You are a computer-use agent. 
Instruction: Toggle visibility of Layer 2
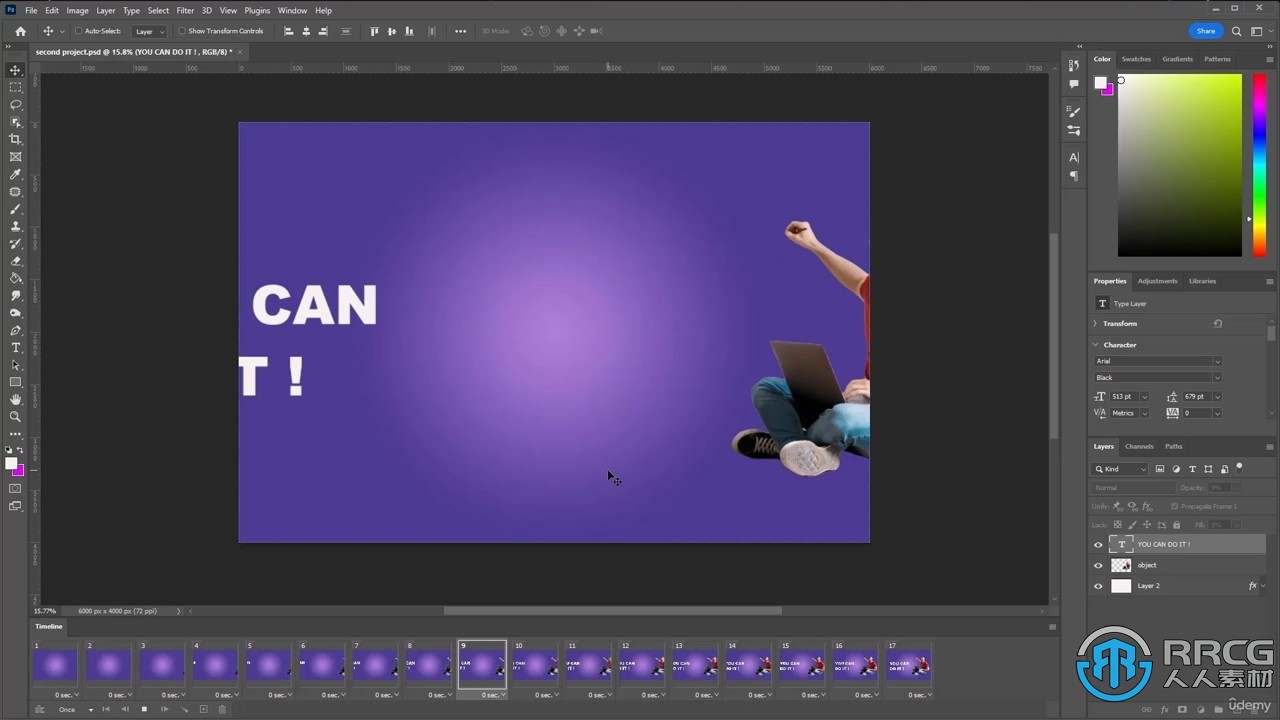1098,586
